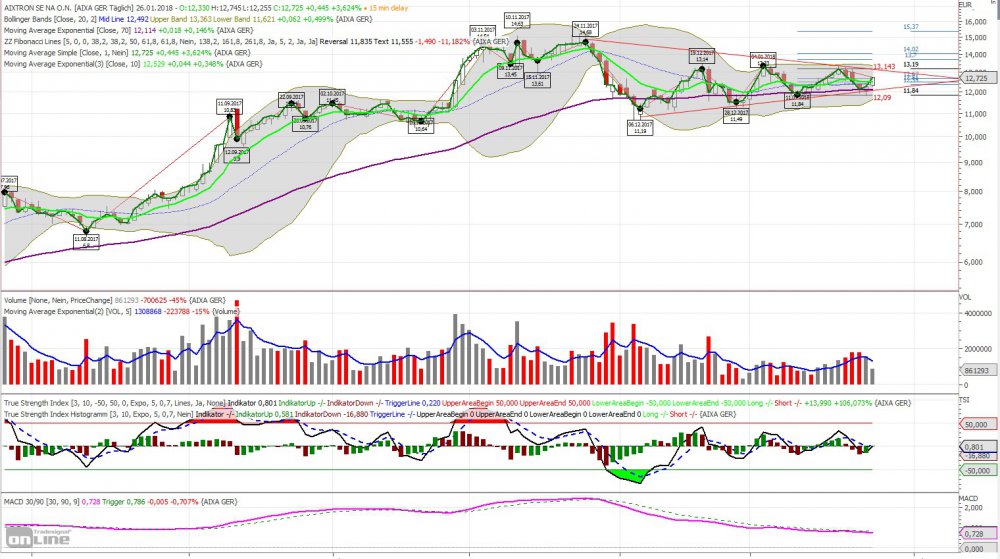Click the 4000000 volume axis label
1000x559 pixels.
point(977,314)
